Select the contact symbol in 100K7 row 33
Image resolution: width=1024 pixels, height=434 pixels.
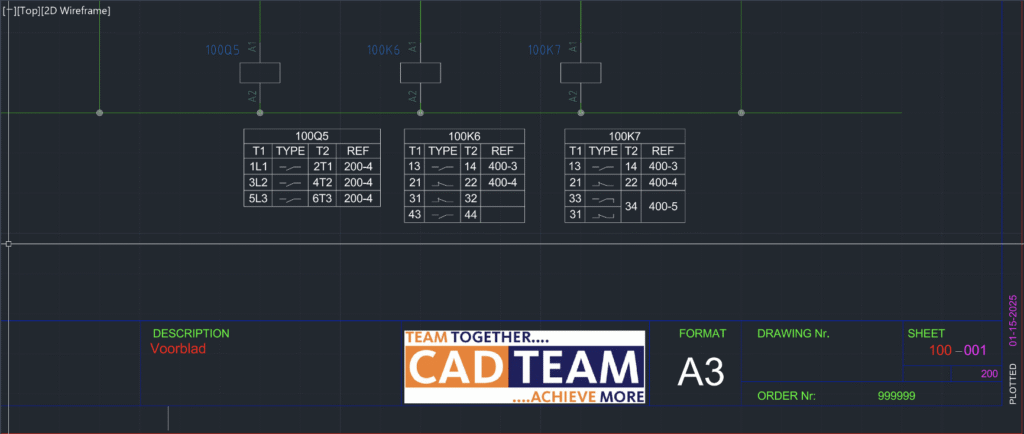tap(603, 198)
